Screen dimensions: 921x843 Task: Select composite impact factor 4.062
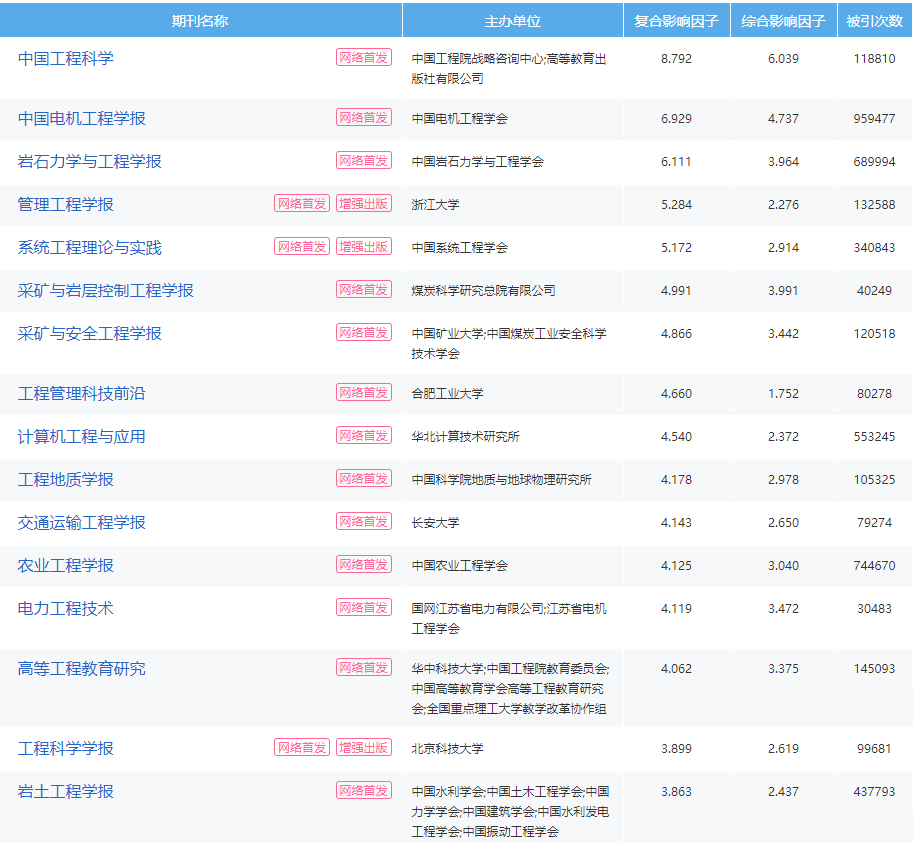[x=677, y=669]
